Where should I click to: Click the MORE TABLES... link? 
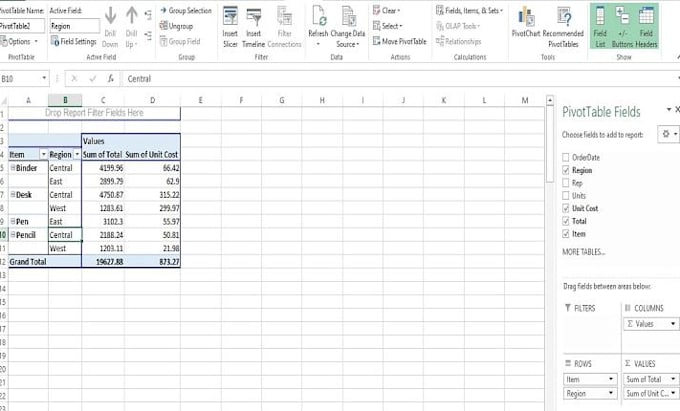pos(584,252)
